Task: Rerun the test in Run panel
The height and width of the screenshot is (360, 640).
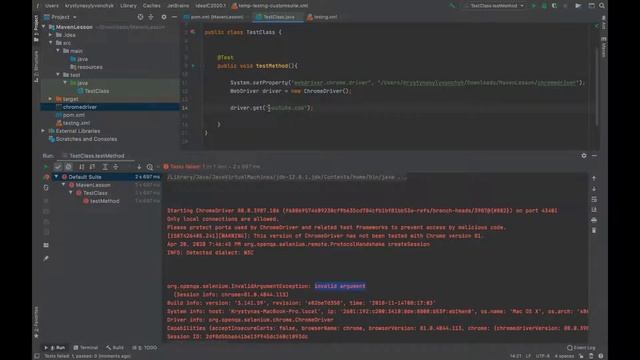Action: pyautogui.click(x=46, y=167)
